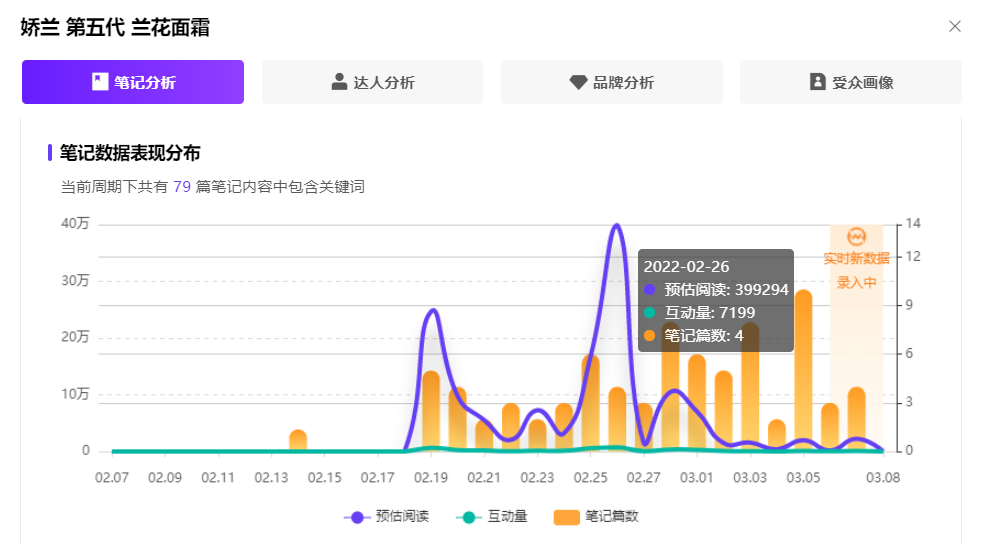This screenshot has width=983, height=544.
Task: Click the dialog title 娇兰 第五代 兰花面霜
Action: 115,28
